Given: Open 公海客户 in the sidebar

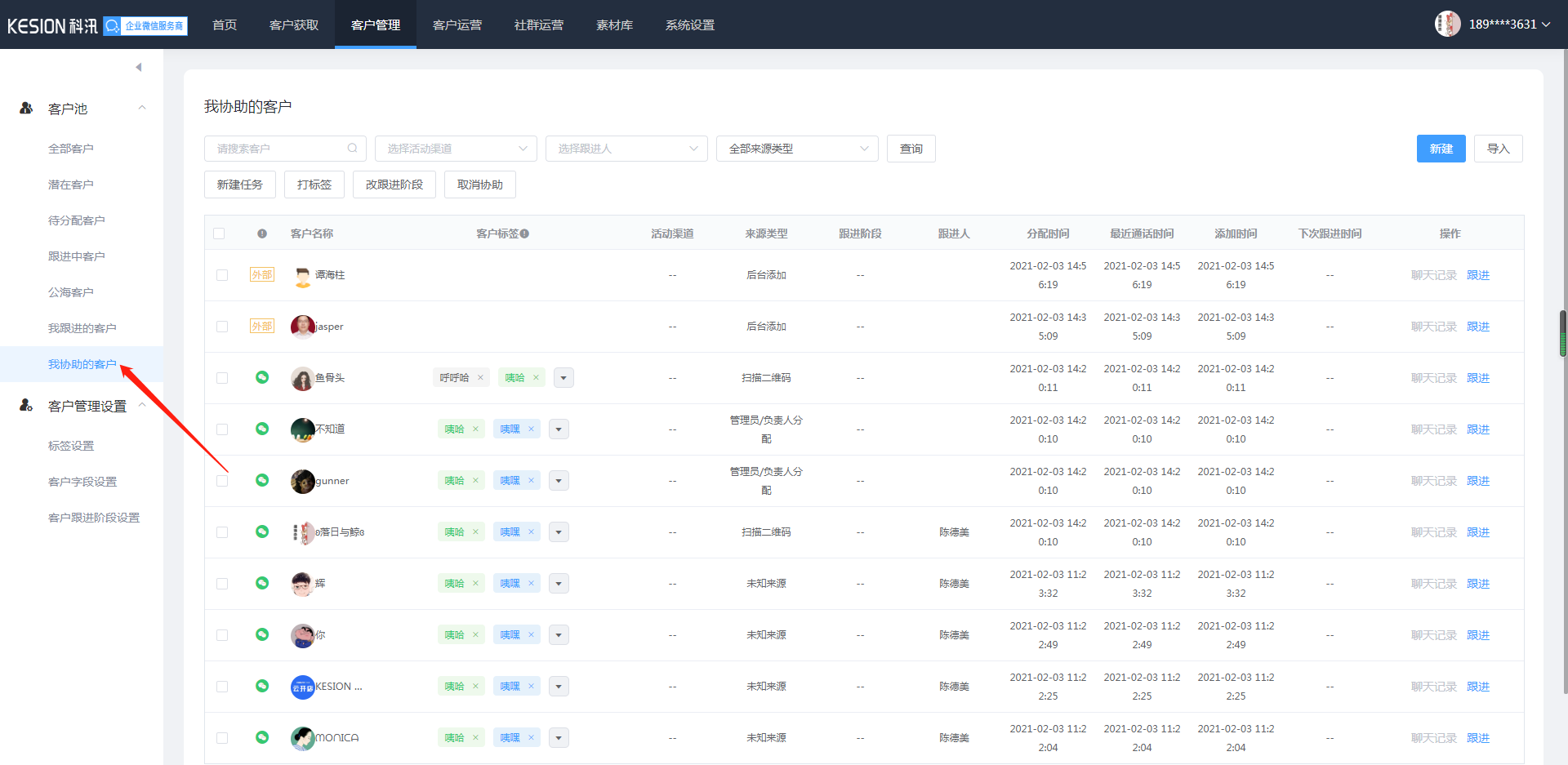Looking at the screenshot, I should 71,292.
